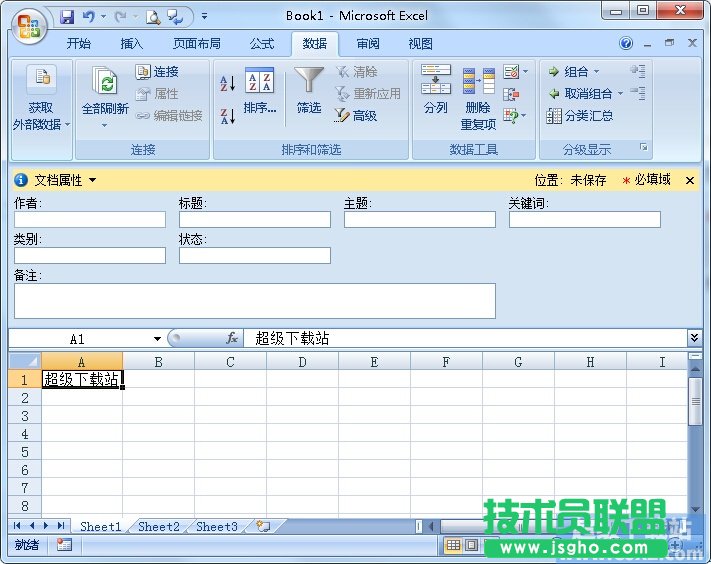Click the fx insert function icon
711x564 pixels.
click(232, 339)
